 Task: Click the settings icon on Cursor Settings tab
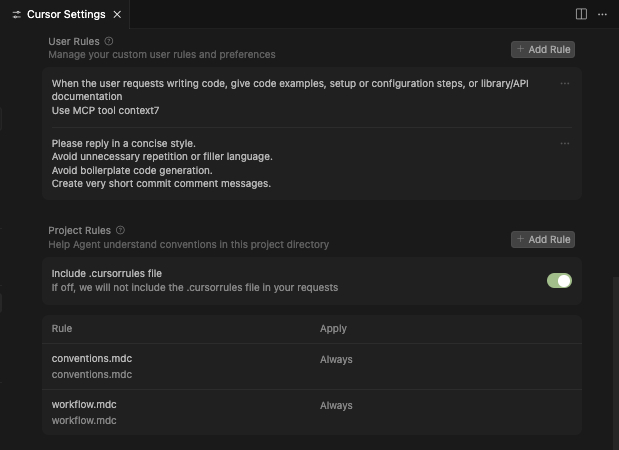pyautogui.click(x=17, y=14)
